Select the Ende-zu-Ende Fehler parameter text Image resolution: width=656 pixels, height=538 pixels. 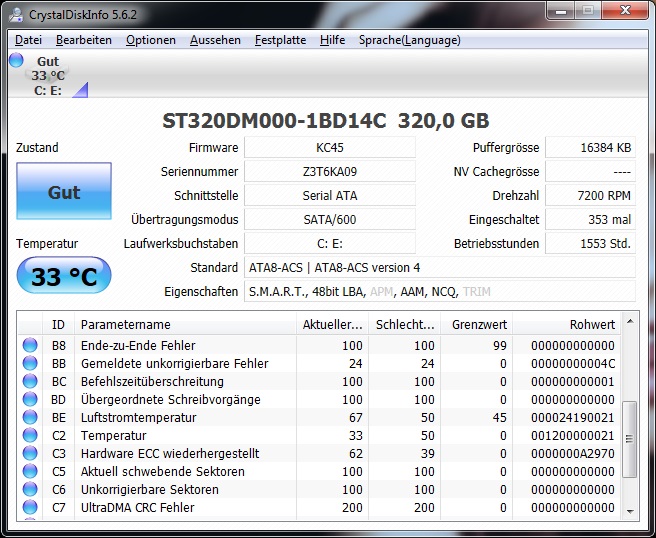(138, 346)
